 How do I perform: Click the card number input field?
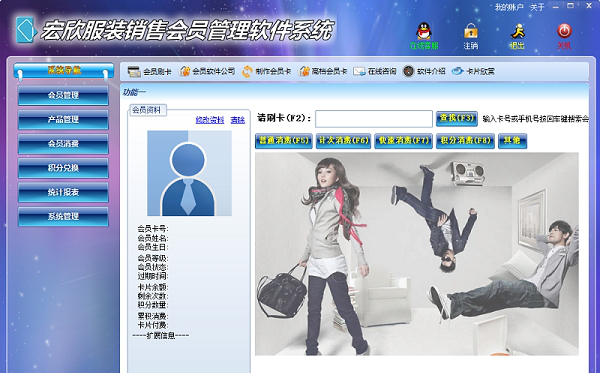tap(374, 119)
